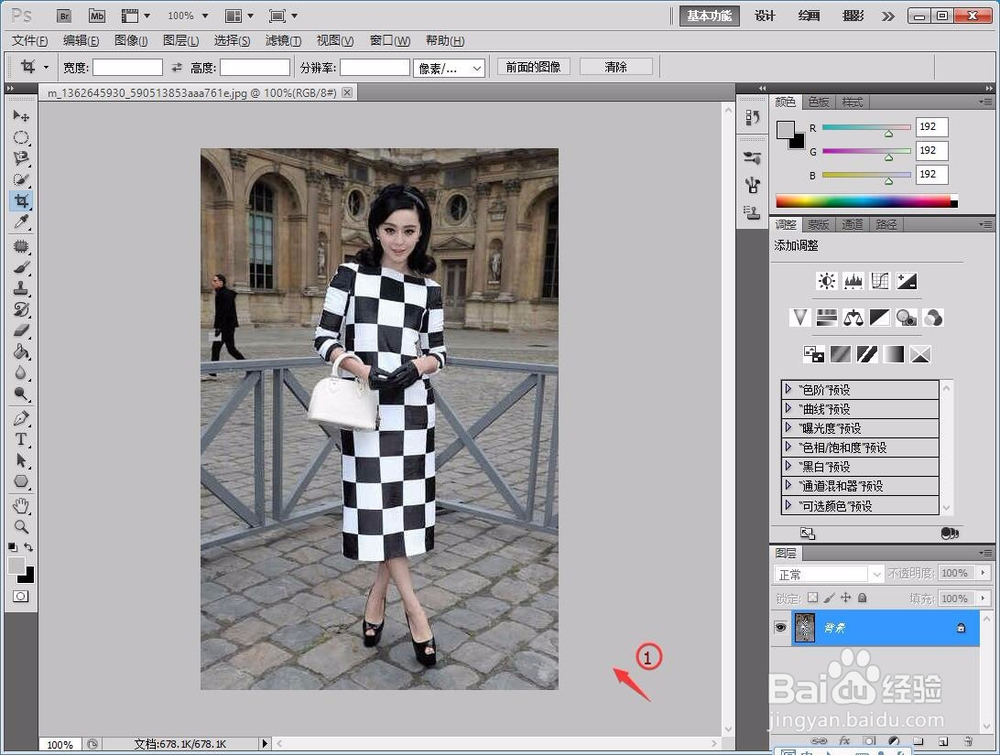Click the Clear button
The width and height of the screenshot is (1000, 755).
(x=615, y=67)
